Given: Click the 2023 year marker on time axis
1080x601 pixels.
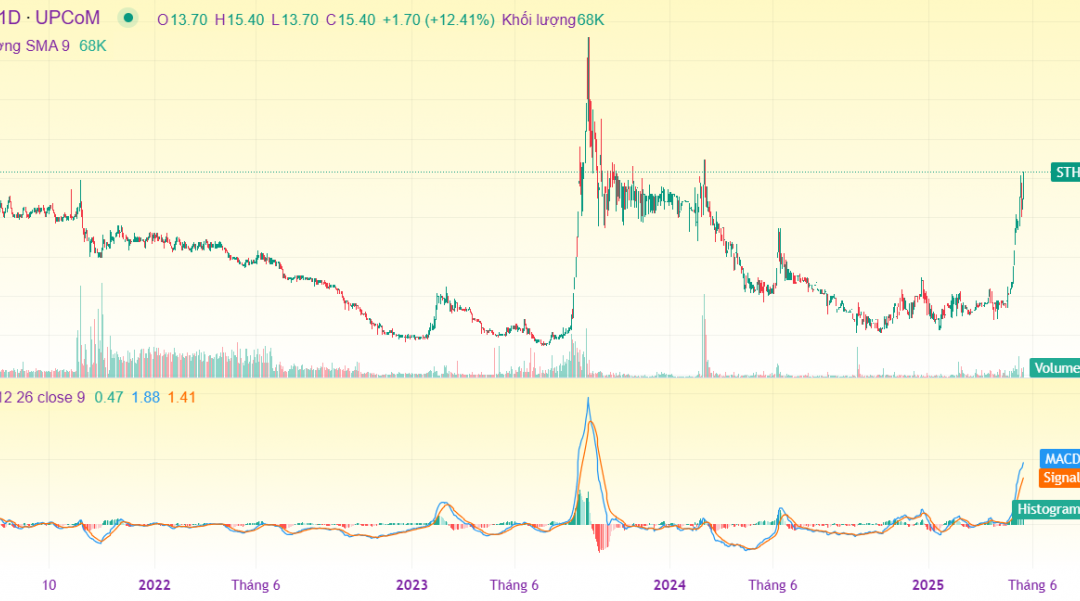Looking at the screenshot, I should [x=412, y=585].
